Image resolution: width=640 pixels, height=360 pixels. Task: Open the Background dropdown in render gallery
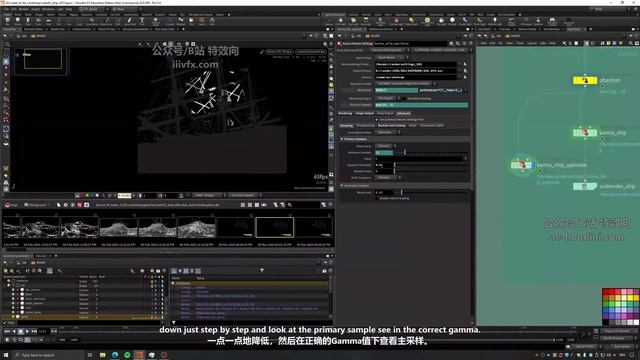[37, 205]
